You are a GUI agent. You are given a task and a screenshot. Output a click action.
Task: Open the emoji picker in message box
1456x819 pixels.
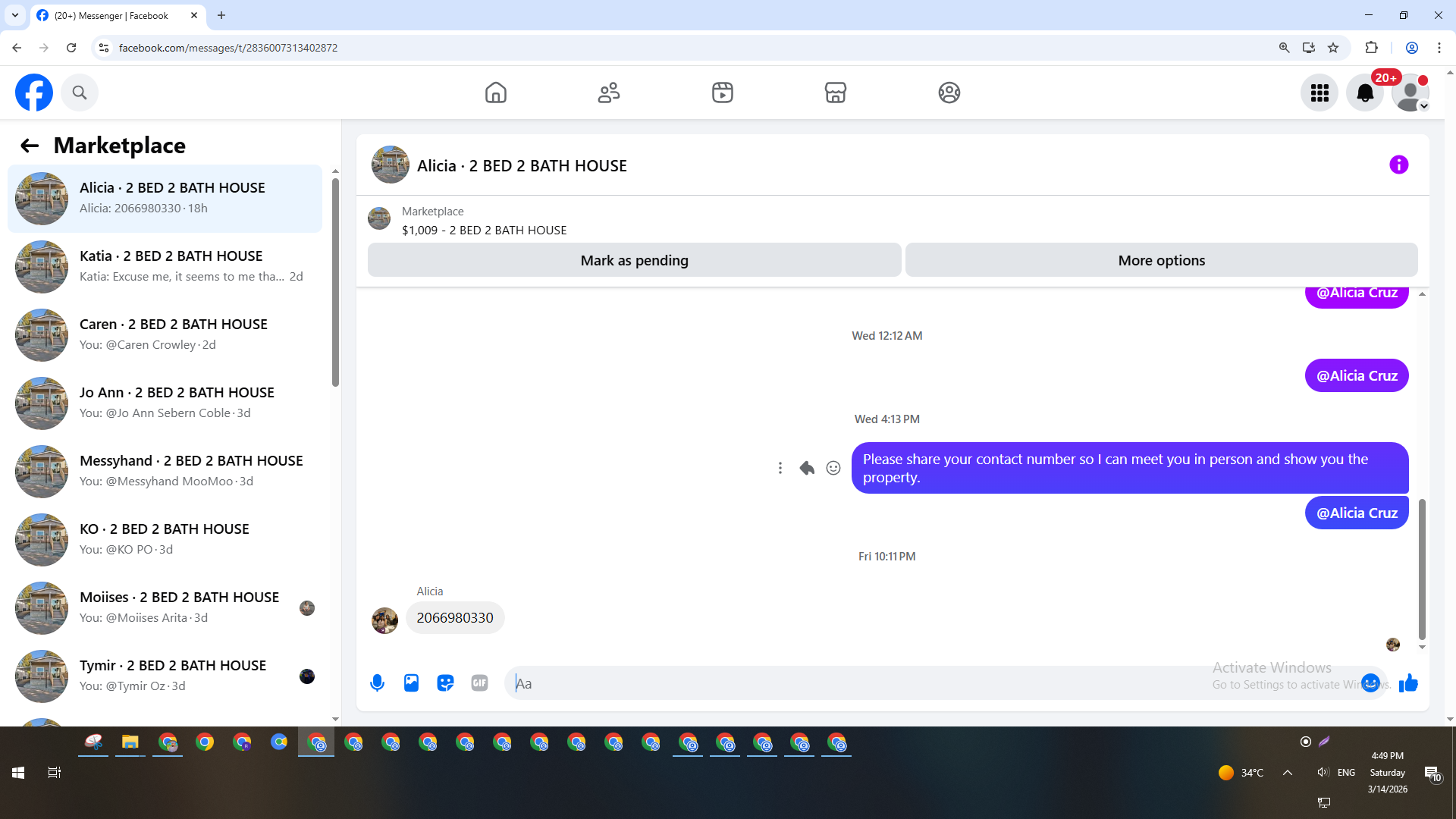pos(1370,683)
